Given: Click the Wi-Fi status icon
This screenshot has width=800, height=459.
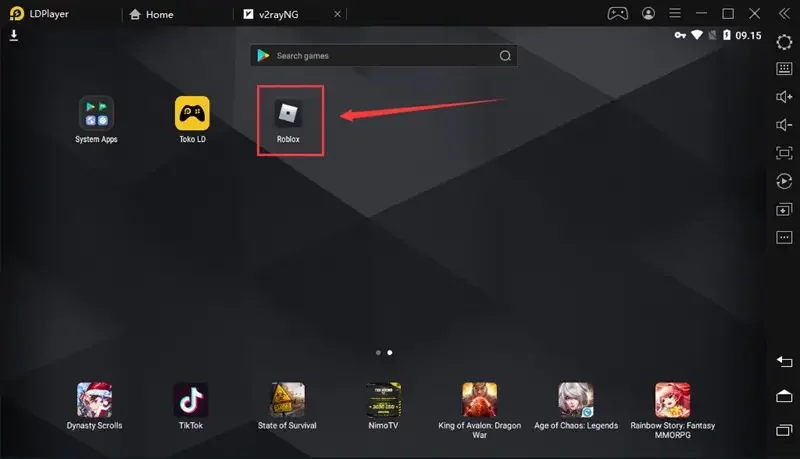Looking at the screenshot, I should coord(696,35).
